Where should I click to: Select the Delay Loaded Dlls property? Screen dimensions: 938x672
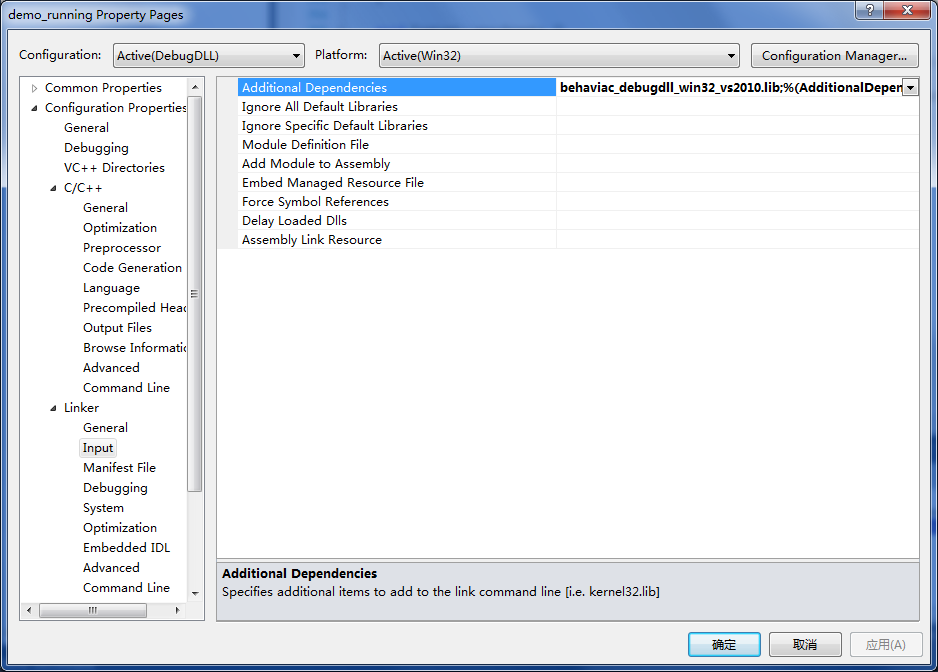[x=294, y=221]
